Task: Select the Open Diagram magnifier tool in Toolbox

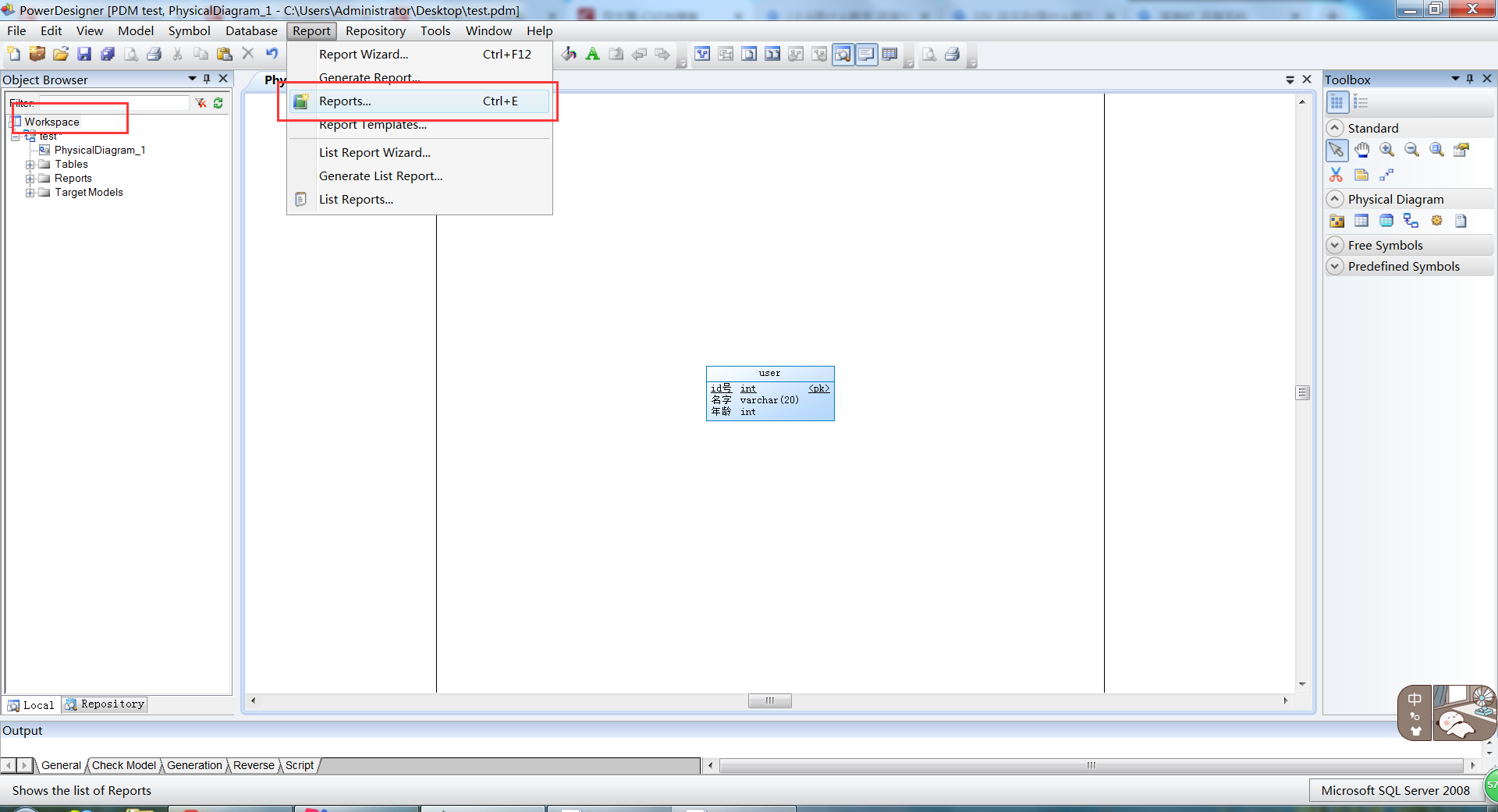Action: click(1436, 150)
